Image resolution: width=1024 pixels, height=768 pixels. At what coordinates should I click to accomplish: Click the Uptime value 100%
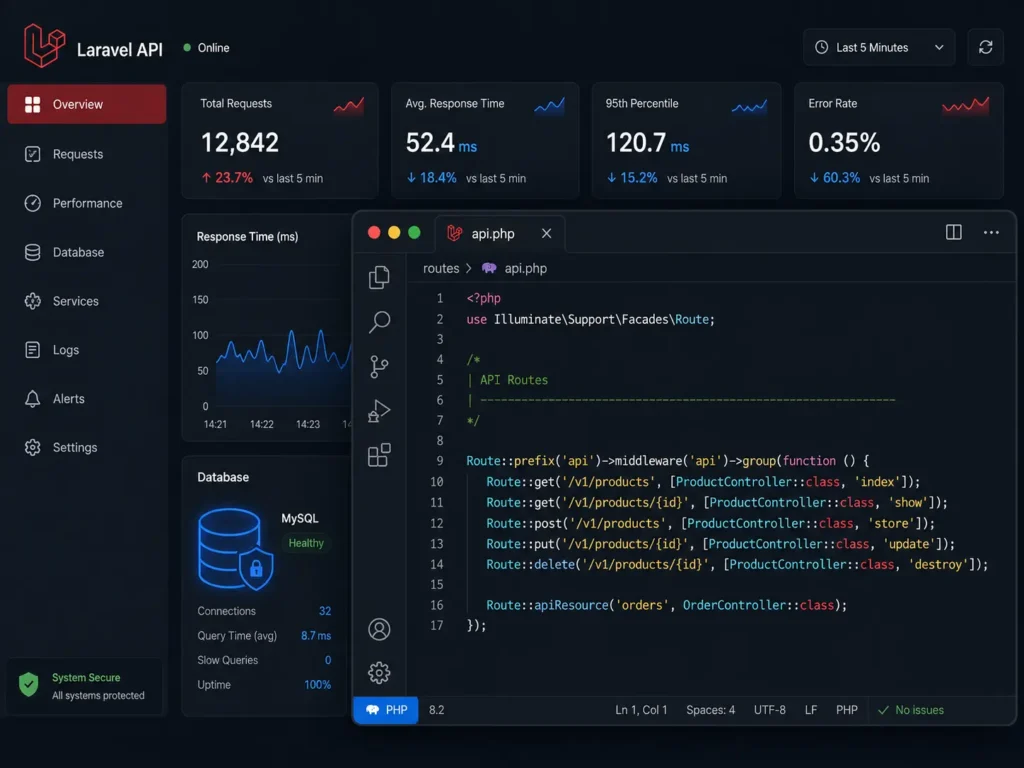317,684
